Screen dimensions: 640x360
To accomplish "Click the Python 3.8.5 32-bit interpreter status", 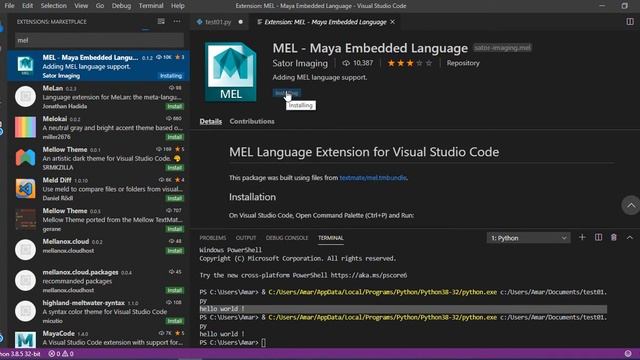I will click(20, 354).
